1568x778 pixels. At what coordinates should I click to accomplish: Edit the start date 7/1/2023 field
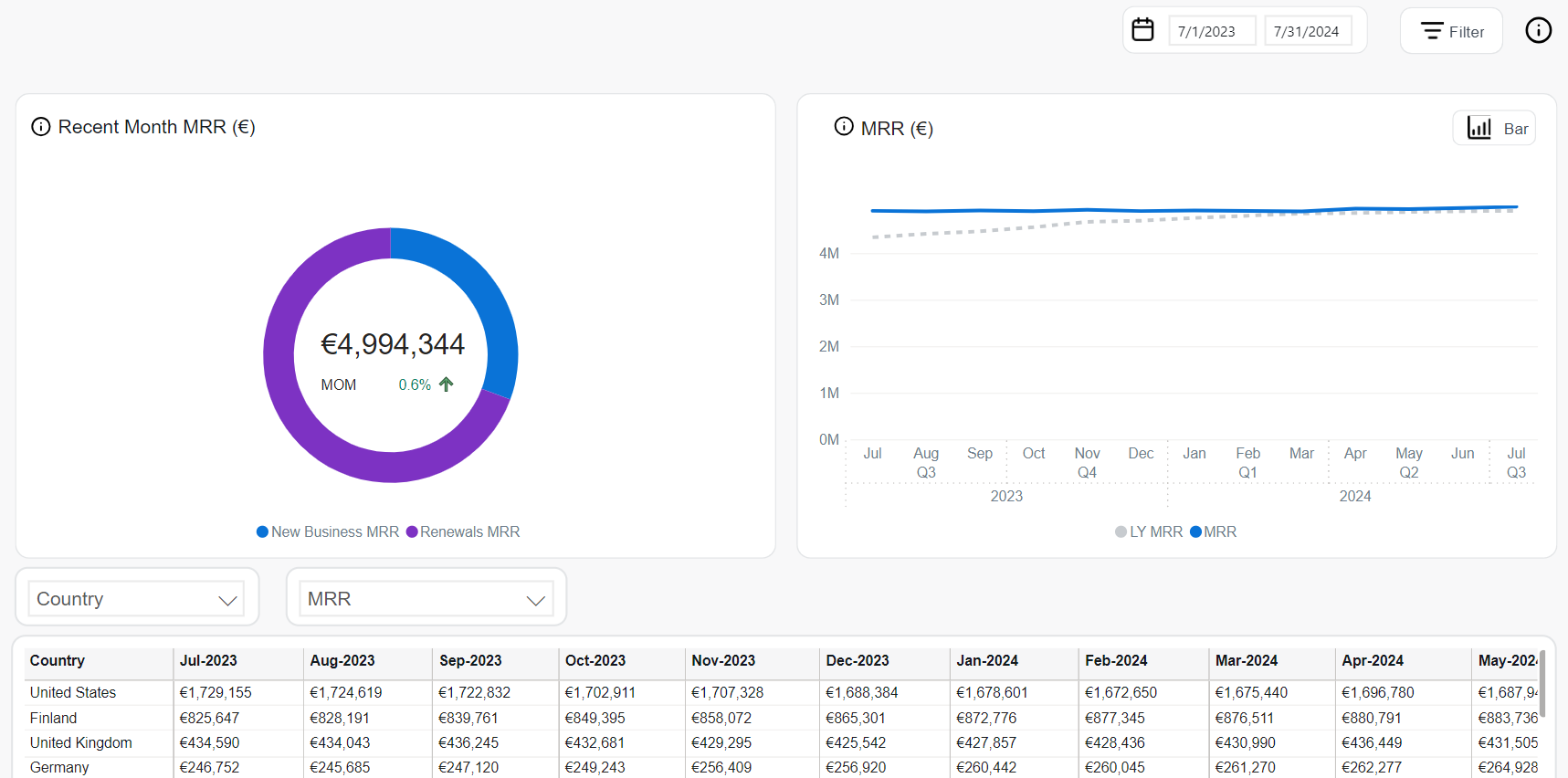pos(1212,31)
